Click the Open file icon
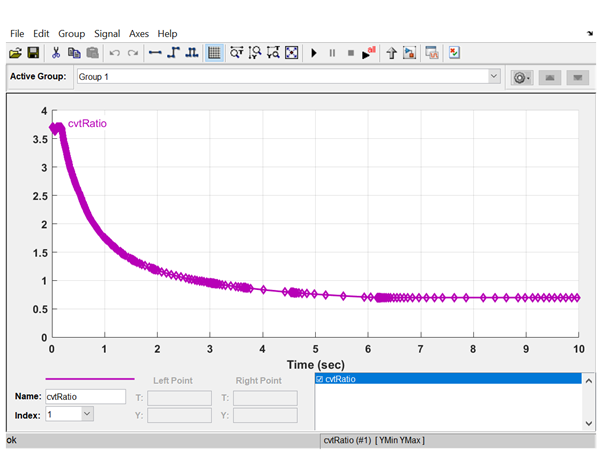The width and height of the screenshot is (602, 455). (x=16, y=53)
